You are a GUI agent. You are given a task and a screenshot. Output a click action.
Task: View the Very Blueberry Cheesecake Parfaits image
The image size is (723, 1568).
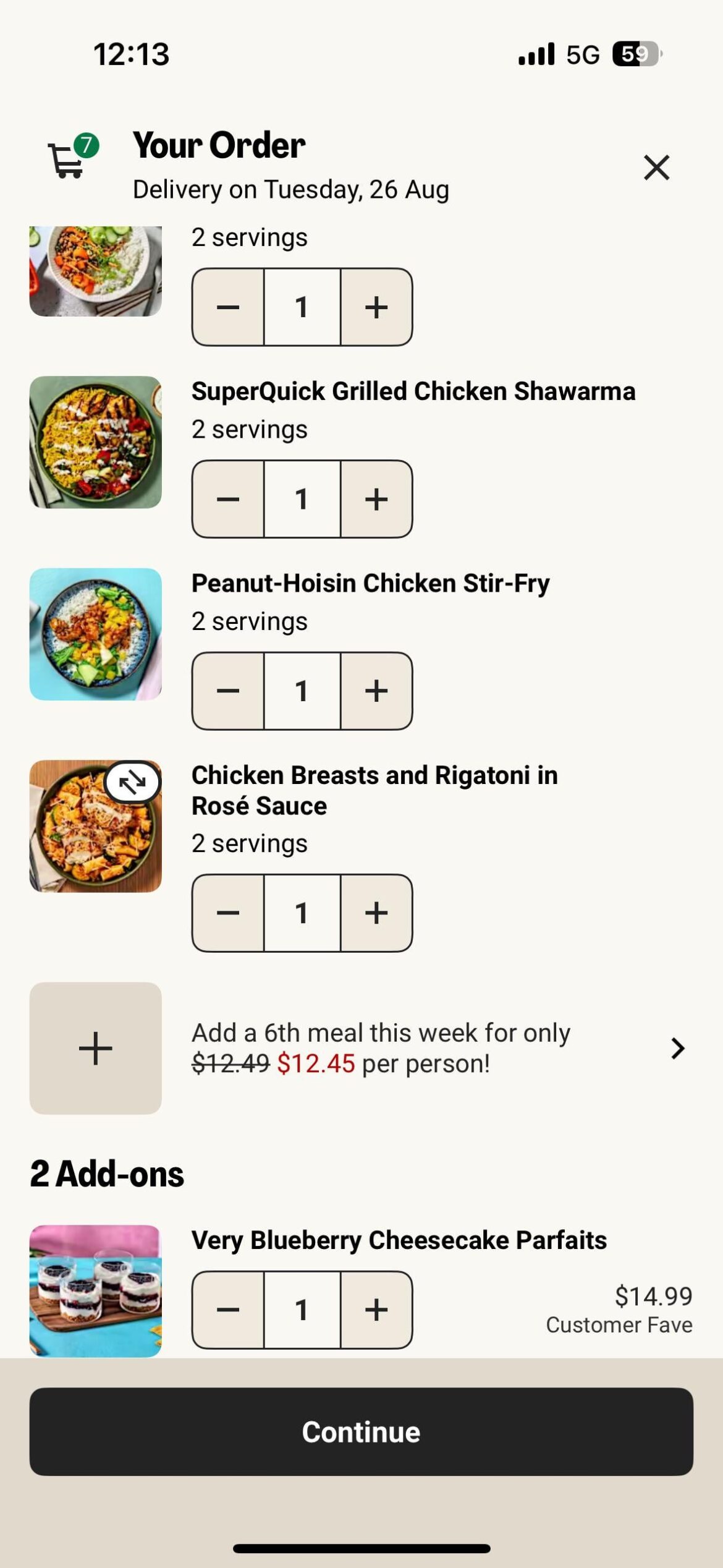(96, 1290)
